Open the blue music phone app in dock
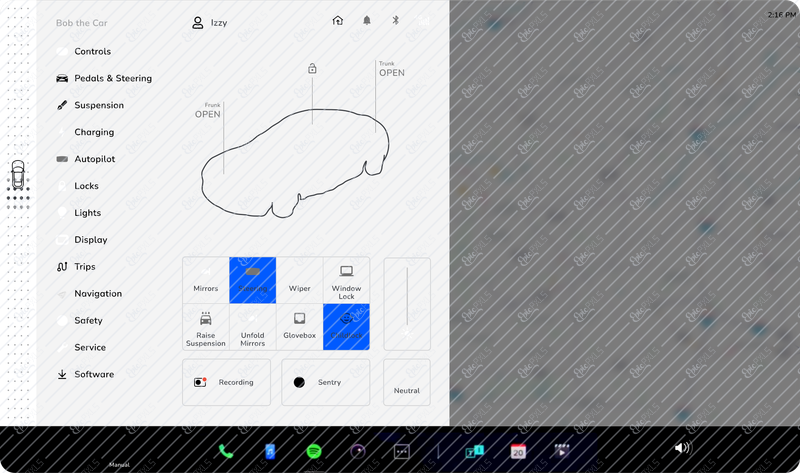Viewport: 800px width, 473px height. click(270, 451)
